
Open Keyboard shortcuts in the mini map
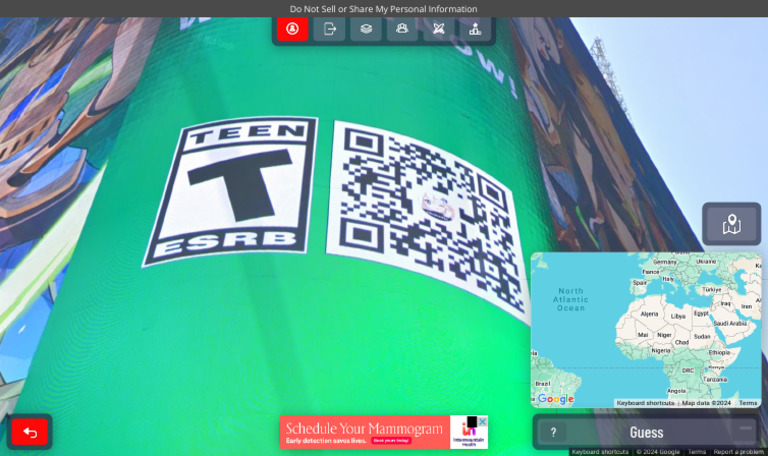(645, 403)
